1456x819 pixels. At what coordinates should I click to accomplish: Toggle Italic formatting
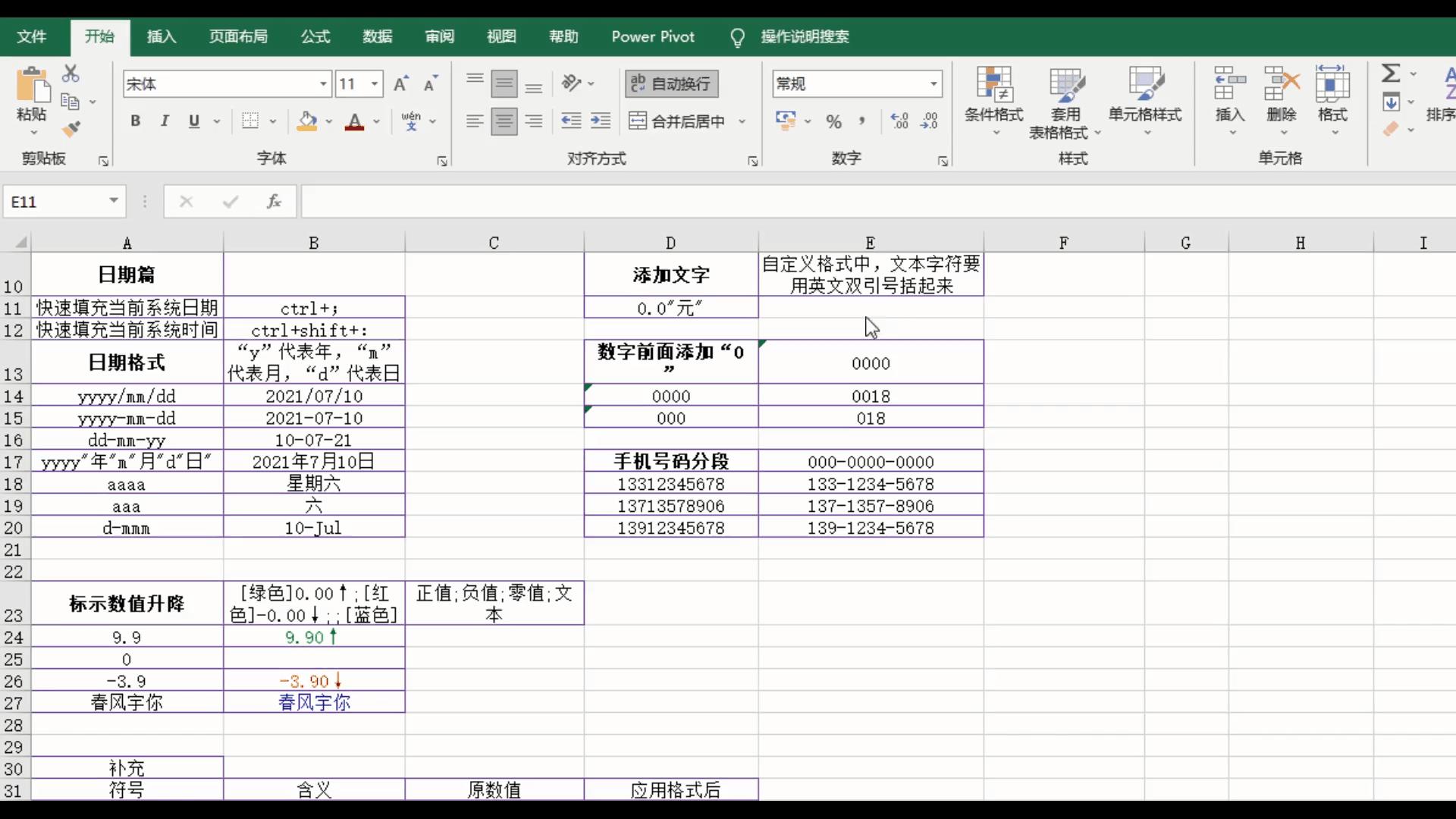point(164,121)
